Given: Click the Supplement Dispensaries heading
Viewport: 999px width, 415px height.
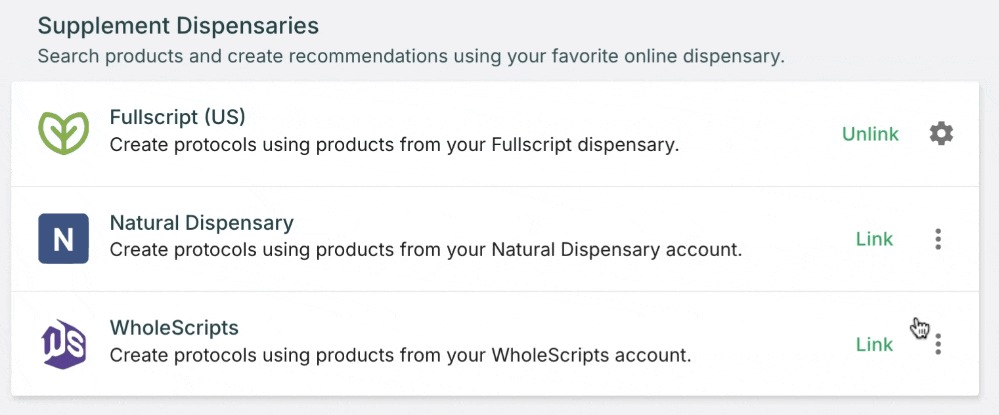Looking at the screenshot, I should [178, 25].
